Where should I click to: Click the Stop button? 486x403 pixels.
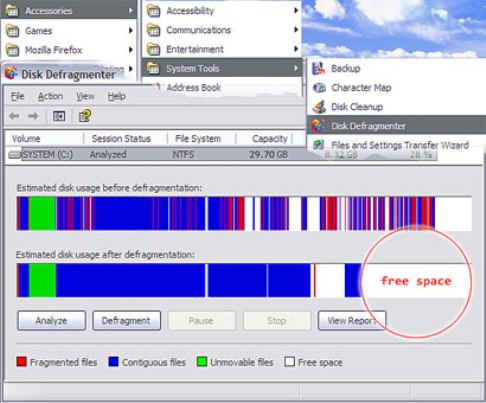[x=277, y=321]
